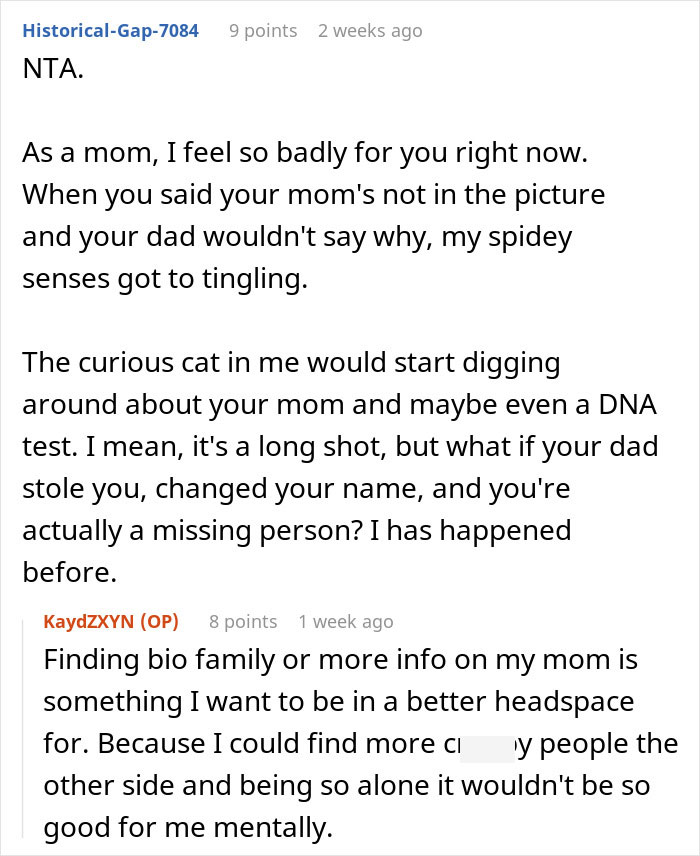Click the 1 week ago timestamp
The width and height of the screenshot is (700, 856).
coord(346,622)
